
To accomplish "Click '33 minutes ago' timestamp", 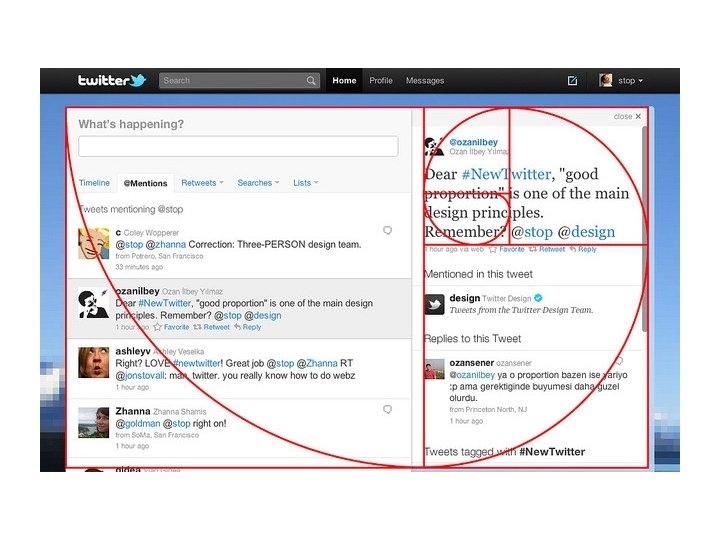I will (139, 267).
